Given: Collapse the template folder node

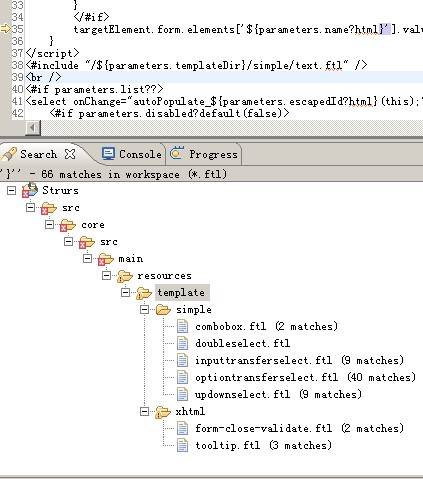Looking at the screenshot, I should [125, 293].
